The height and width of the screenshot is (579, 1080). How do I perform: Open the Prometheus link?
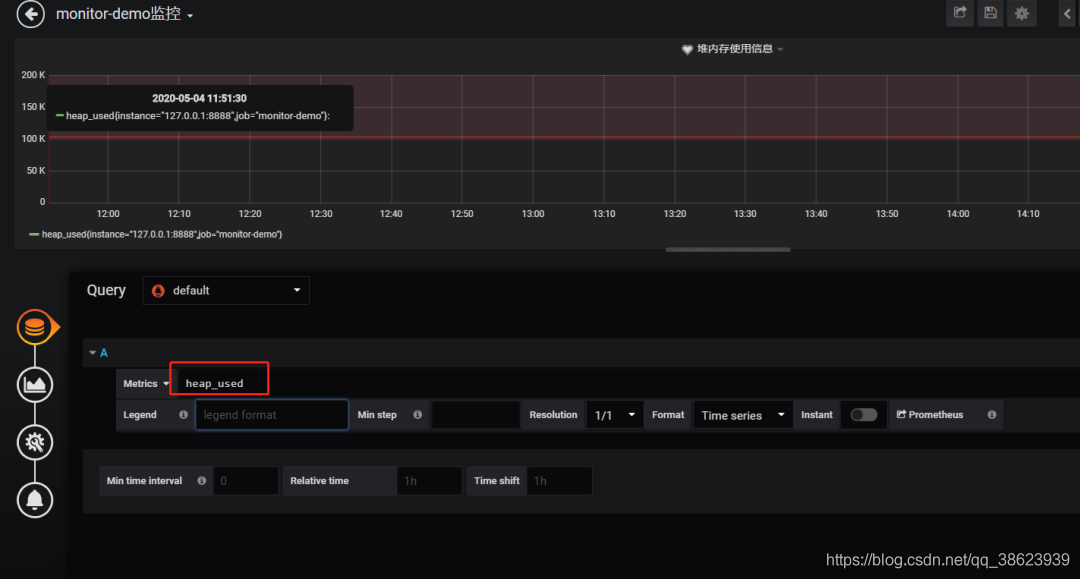930,414
